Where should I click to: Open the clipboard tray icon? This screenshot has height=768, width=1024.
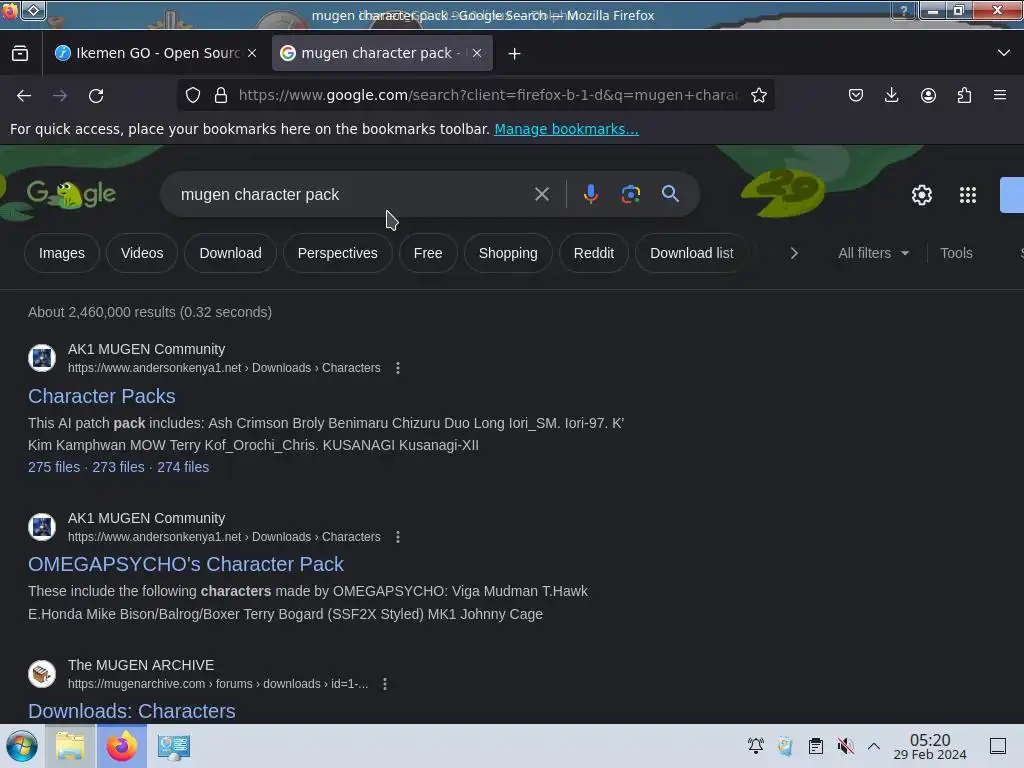(x=816, y=746)
